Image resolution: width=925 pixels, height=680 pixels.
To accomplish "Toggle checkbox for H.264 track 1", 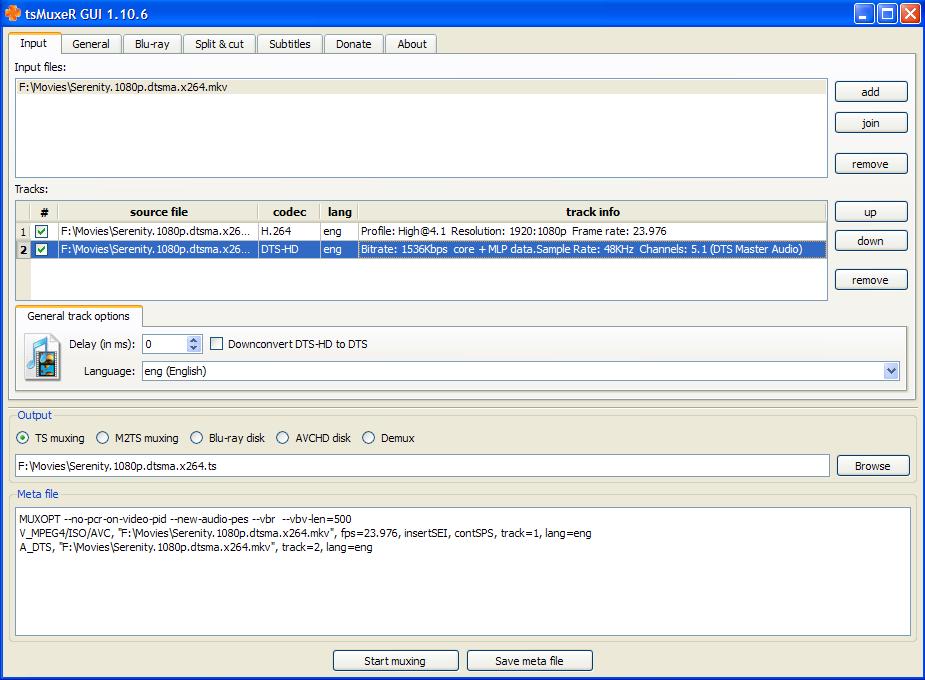I will (41, 231).
